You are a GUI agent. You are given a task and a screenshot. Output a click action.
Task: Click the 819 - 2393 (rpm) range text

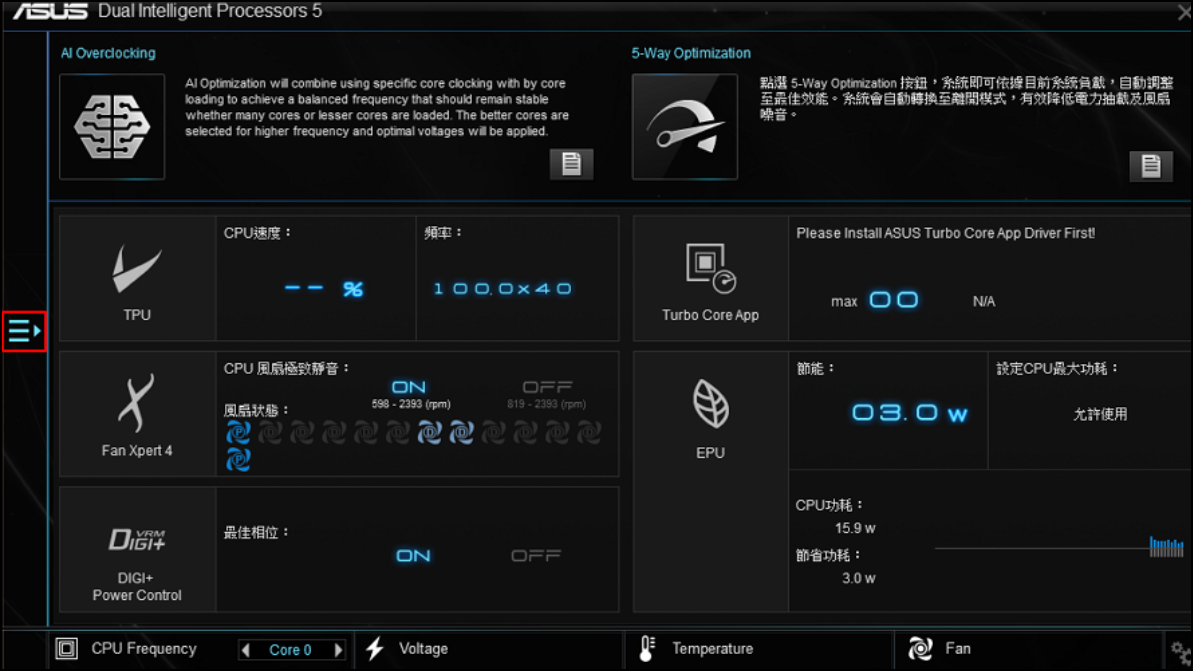pyautogui.click(x=546, y=404)
